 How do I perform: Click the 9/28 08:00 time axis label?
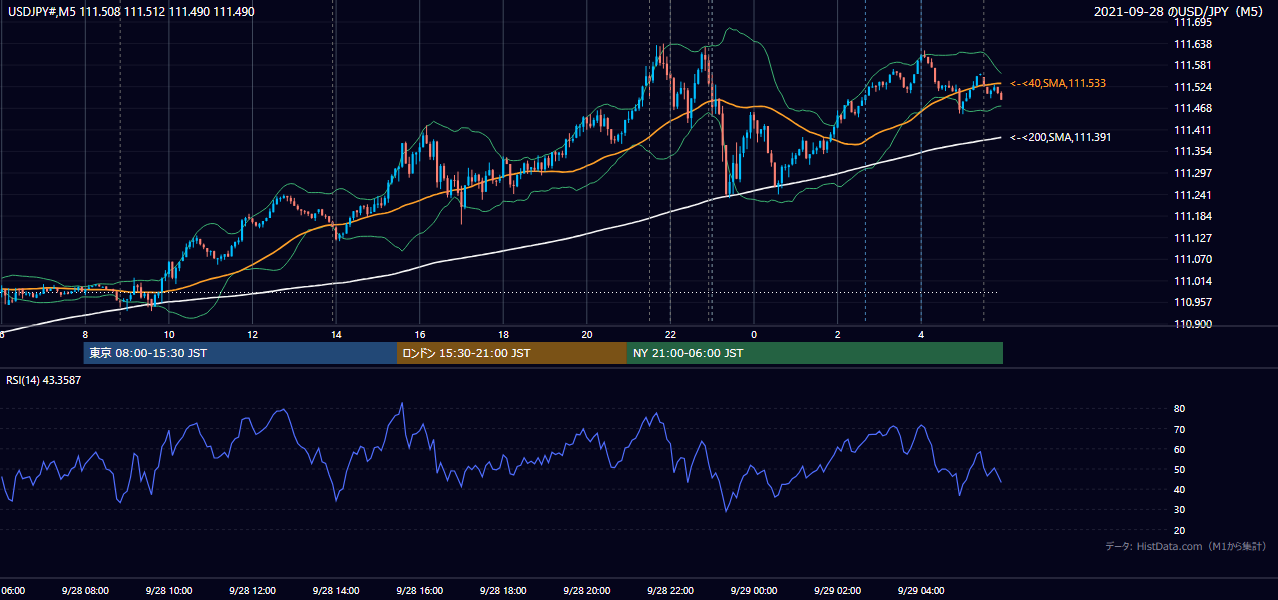click(x=84, y=590)
